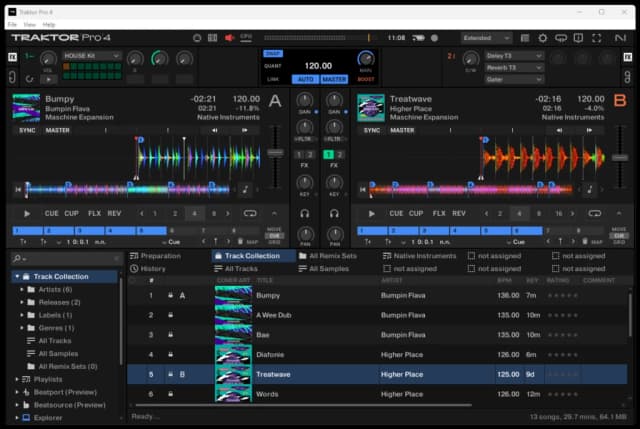Image resolution: width=640 pixels, height=429 pixels.
Task: Click the Native Instruments logo icon
Action: [620, 38]
